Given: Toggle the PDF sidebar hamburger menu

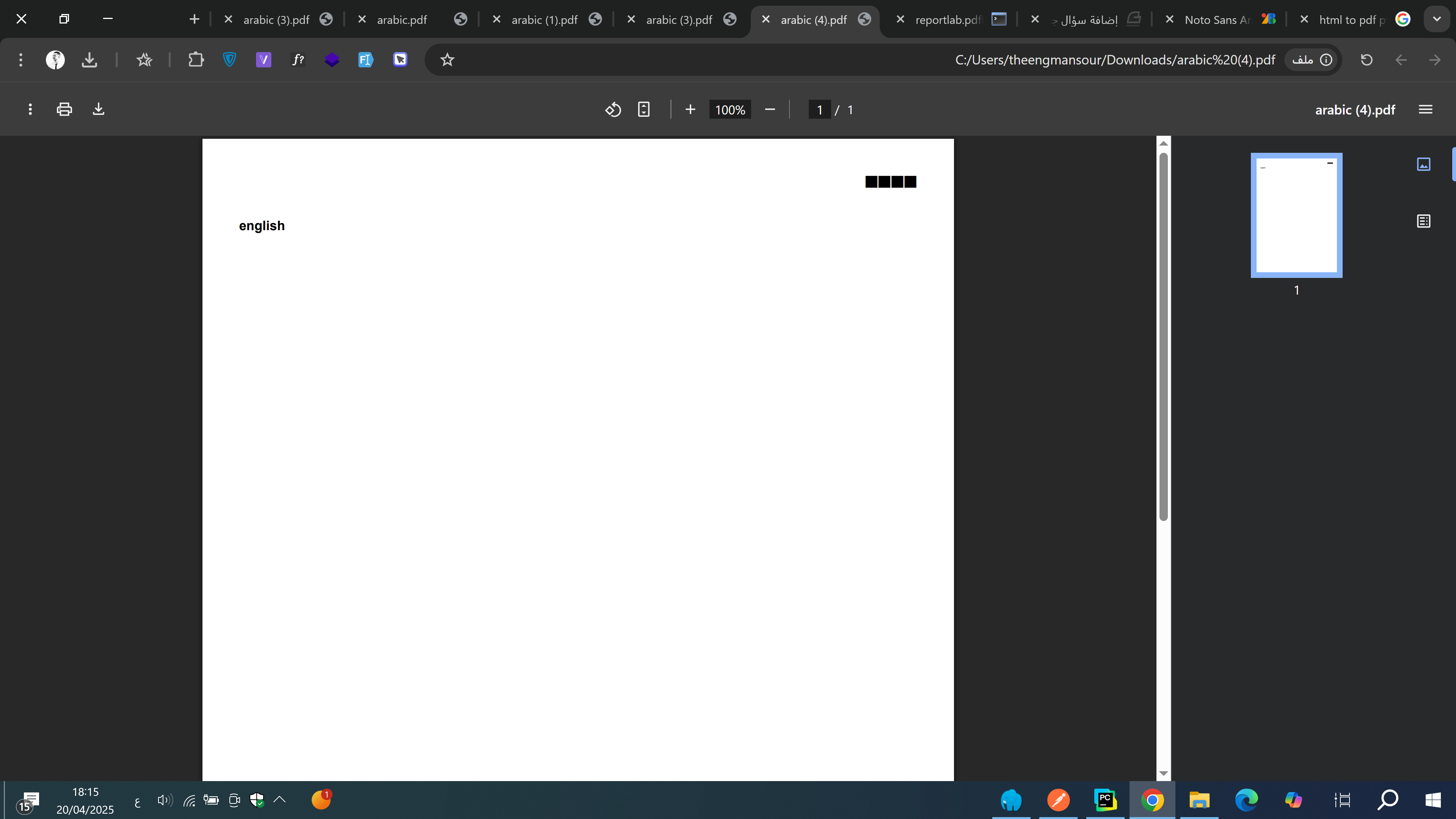Looking at the screenshot, I should click(1426, 109).
